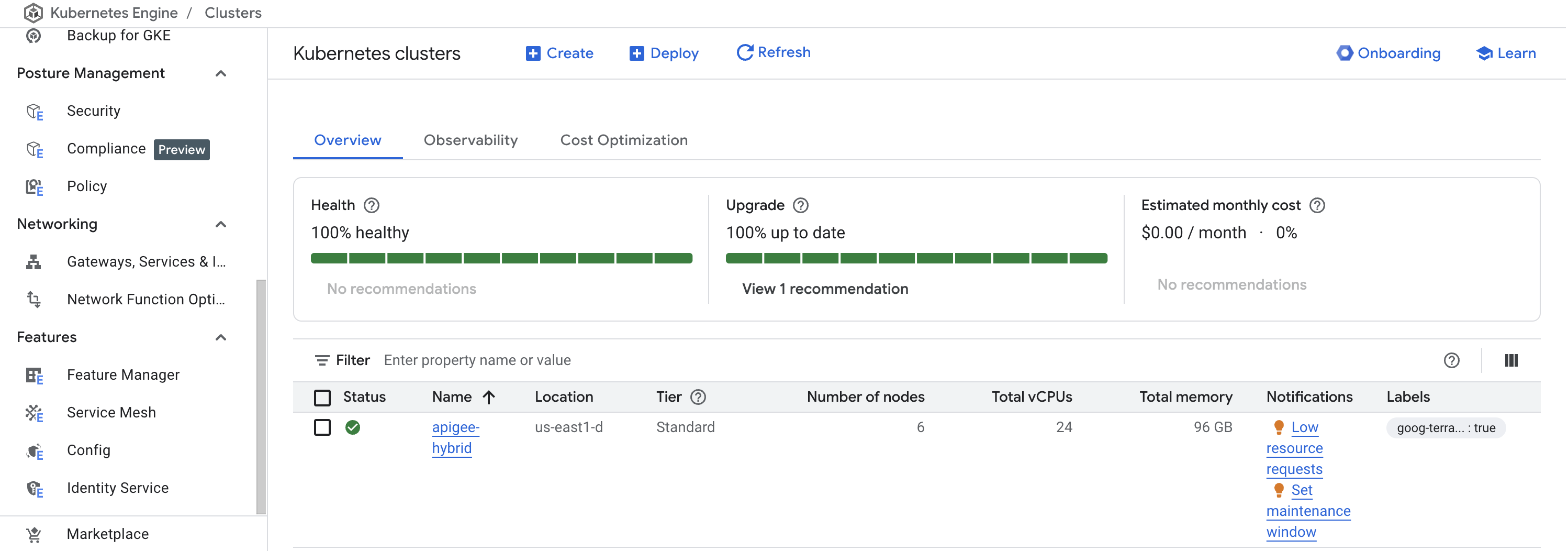
Task: Click the Network Function Optimizer icon
Action: pos(33,300)
